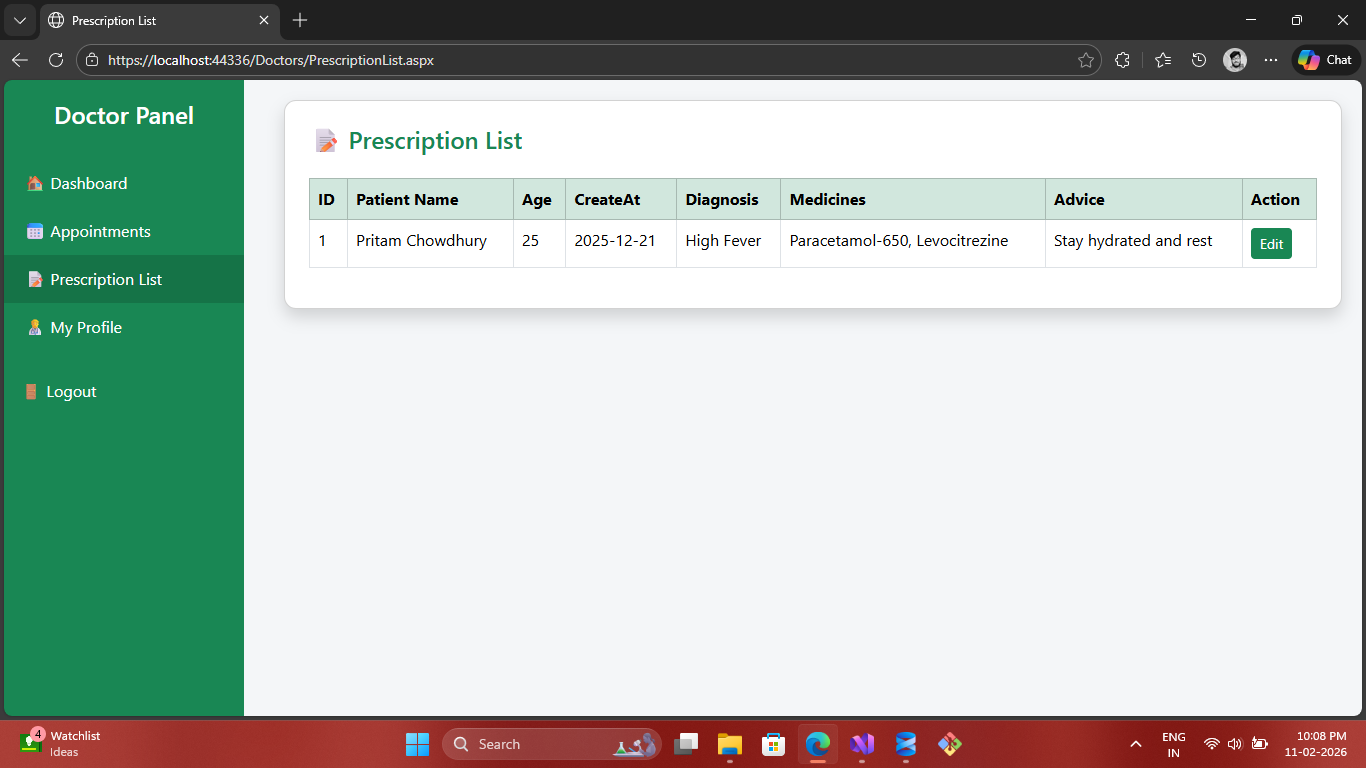1366x768 pixels.
Task: Open the browser Favorites list icon
Action: [x=1162, y=60]
